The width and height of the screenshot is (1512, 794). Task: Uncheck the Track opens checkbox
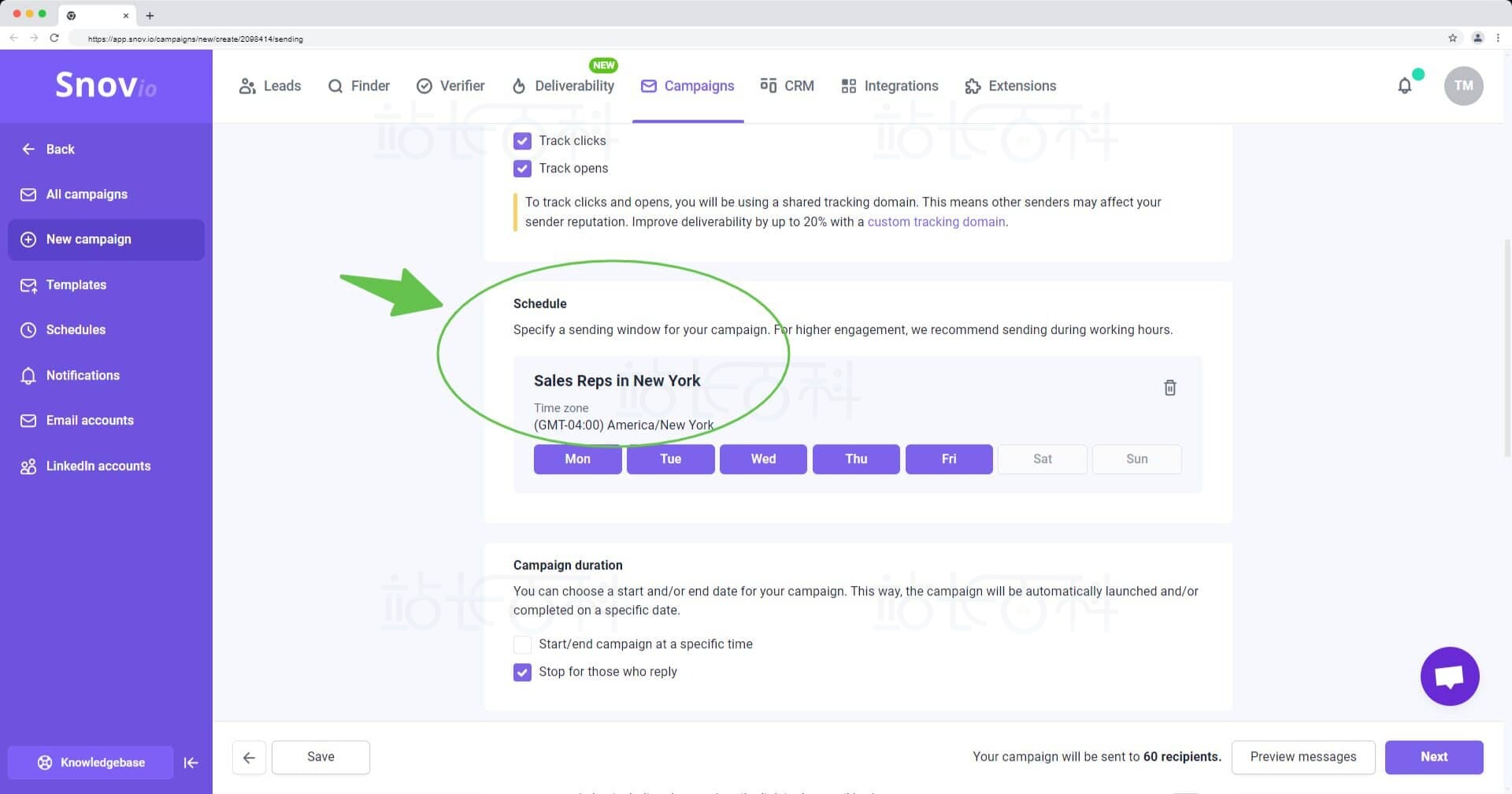[522, 169]
